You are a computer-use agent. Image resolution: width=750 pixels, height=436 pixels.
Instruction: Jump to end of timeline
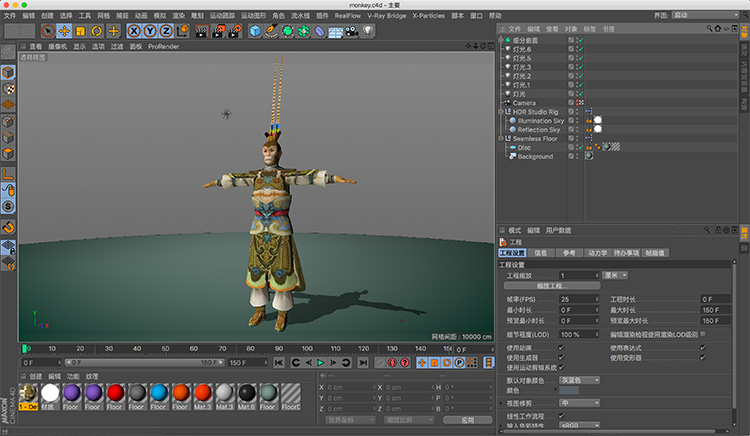[363, 363]
